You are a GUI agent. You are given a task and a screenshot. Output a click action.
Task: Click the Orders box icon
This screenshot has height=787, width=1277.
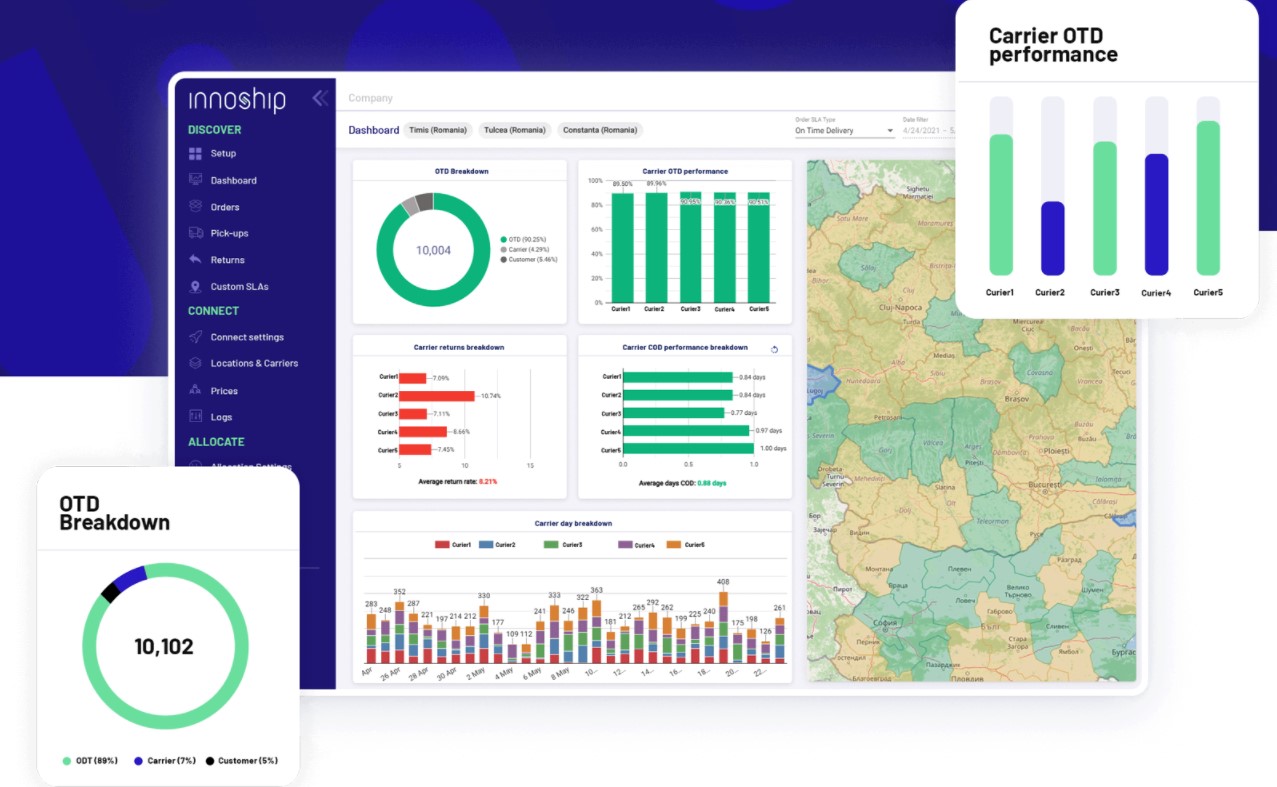[x=195, y=207]
